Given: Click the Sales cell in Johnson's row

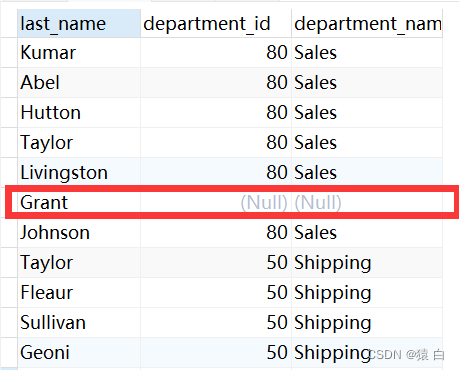Looking at the screenshot, I should [367, 233].
